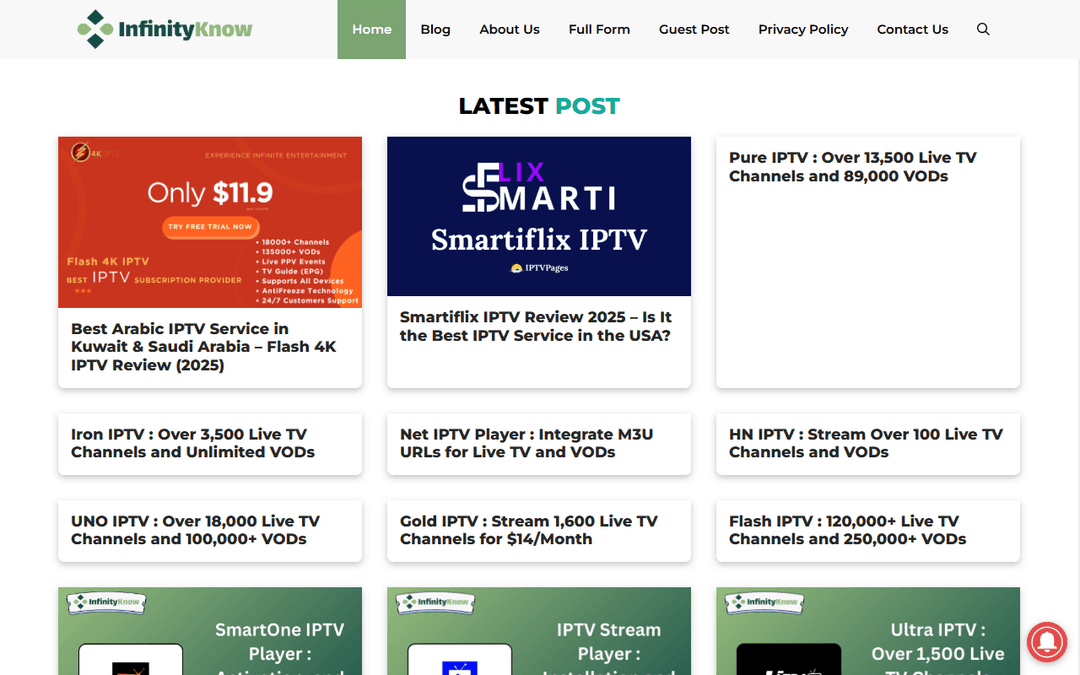Image resolution: width=1080 pixels, height=675 pixels.
Task: Open the About Us page
Action: pos(509,29)
